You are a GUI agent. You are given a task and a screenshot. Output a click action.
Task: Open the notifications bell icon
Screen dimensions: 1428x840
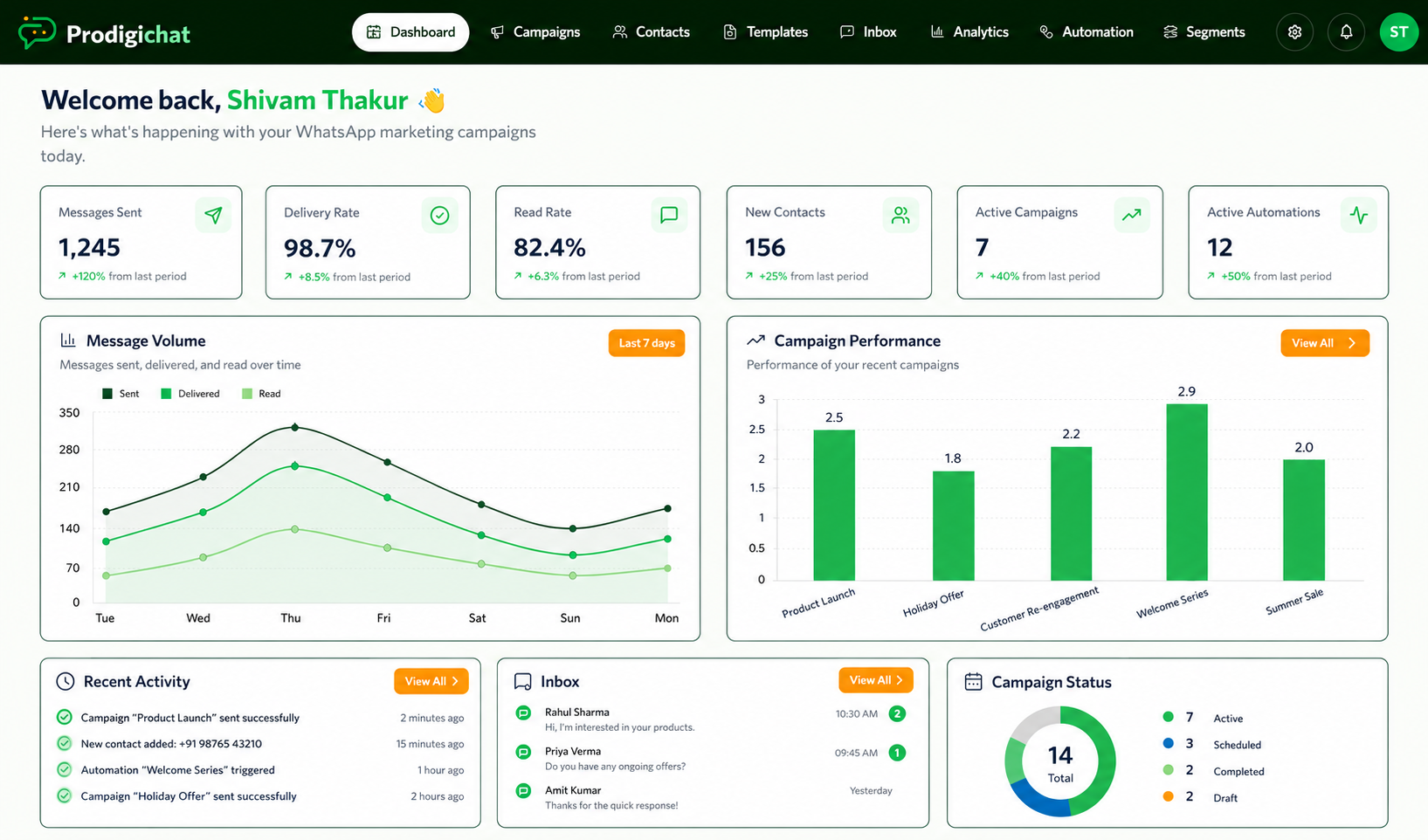(1346, 32)
